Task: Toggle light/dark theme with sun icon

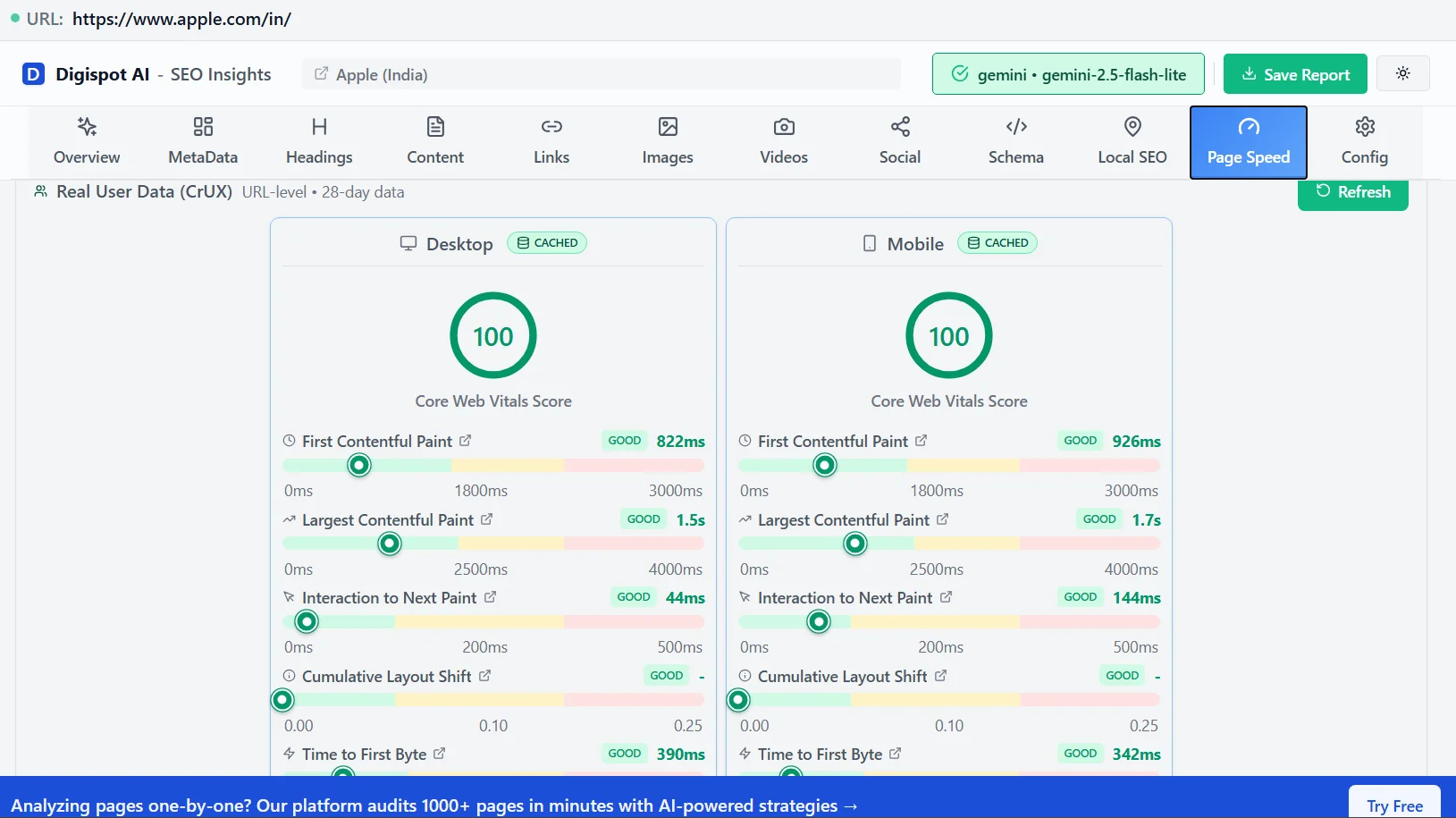Action: click(1402, 73)
